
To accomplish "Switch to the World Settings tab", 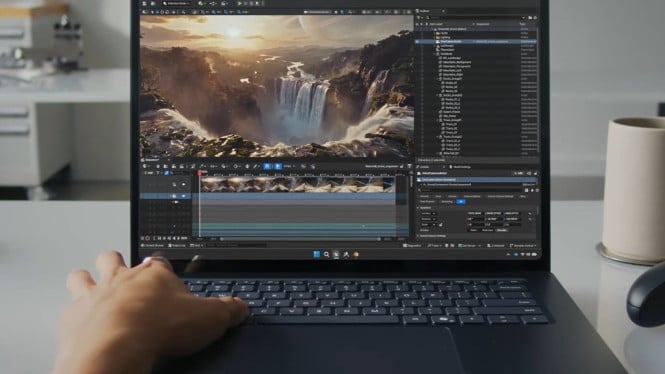I will 461,167.
